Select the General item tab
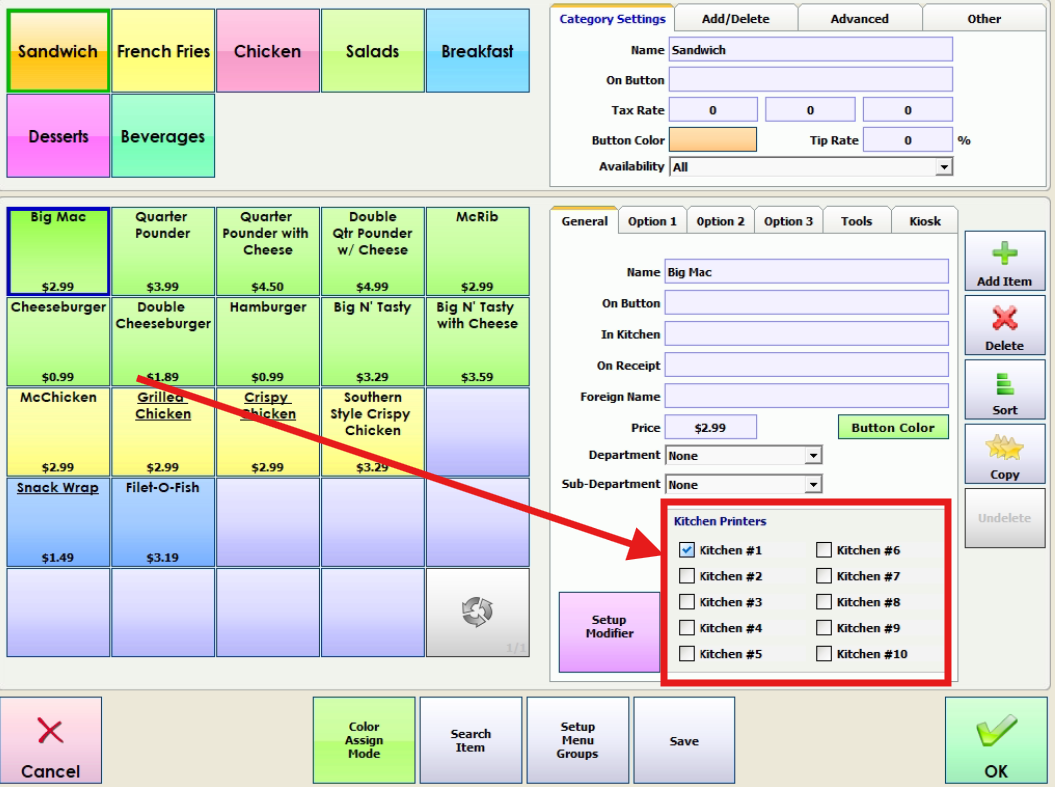The height and width of the screenshot is (787, 1055). tap(584, 221)
